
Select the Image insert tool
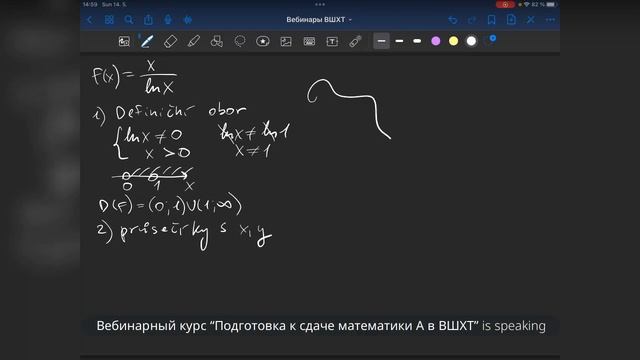click(x=286, y=41)
